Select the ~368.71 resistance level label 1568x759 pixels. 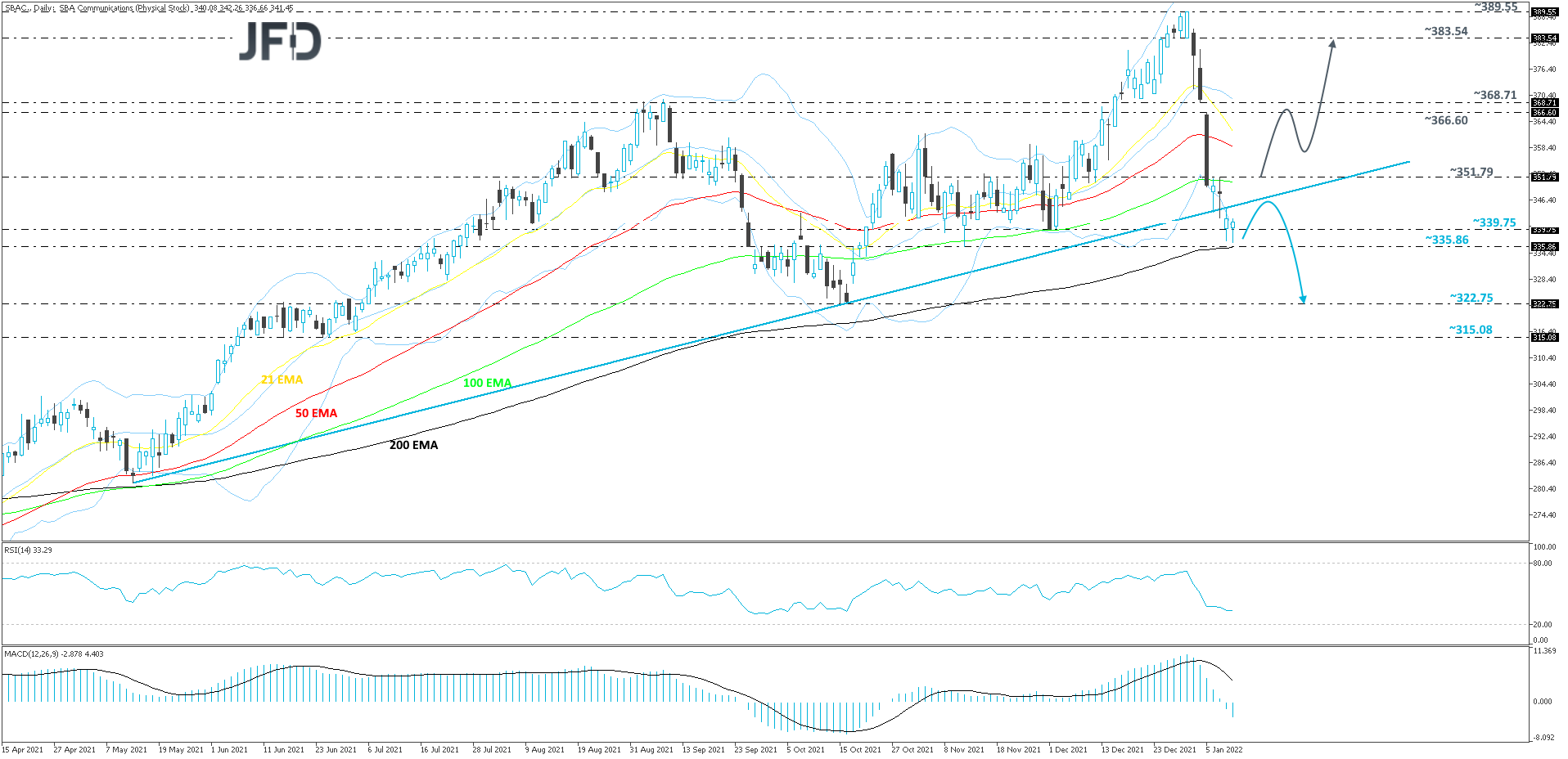click(1494, 95)
